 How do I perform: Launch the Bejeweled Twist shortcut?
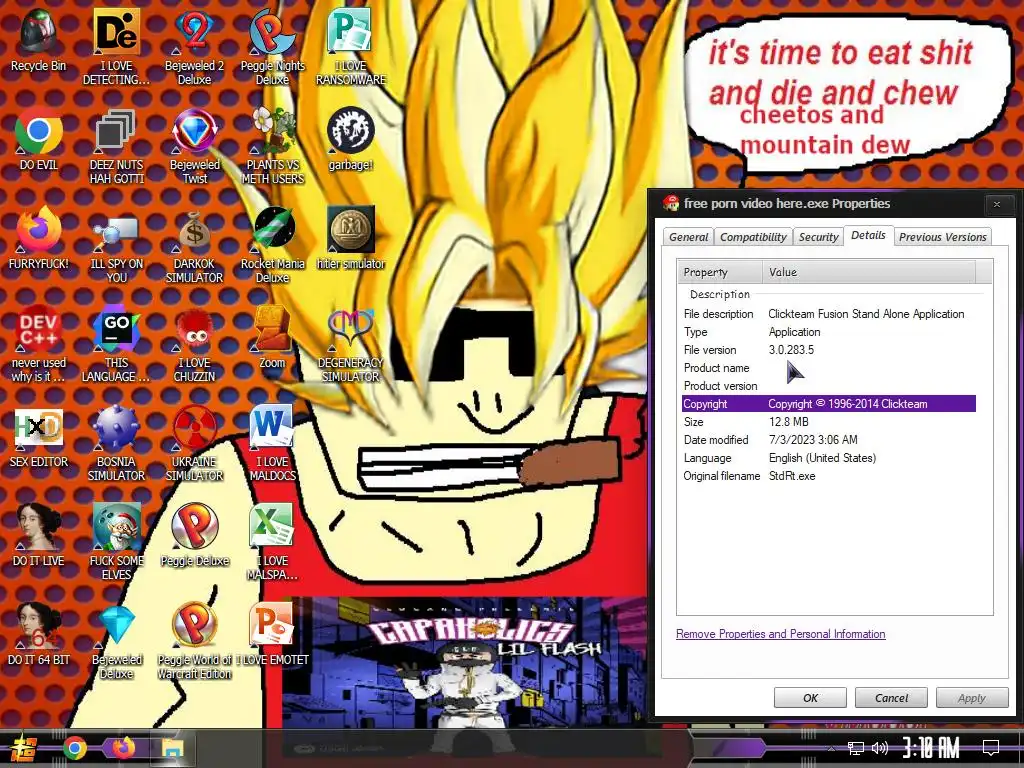point(195,146)
